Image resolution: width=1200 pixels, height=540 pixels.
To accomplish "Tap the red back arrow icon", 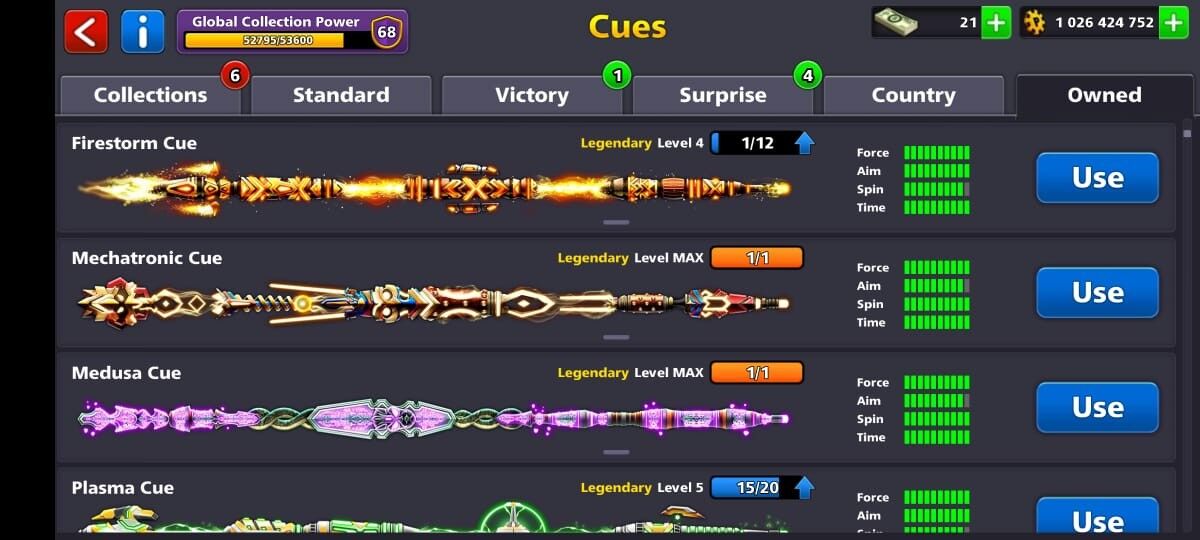I will (86, 31).
